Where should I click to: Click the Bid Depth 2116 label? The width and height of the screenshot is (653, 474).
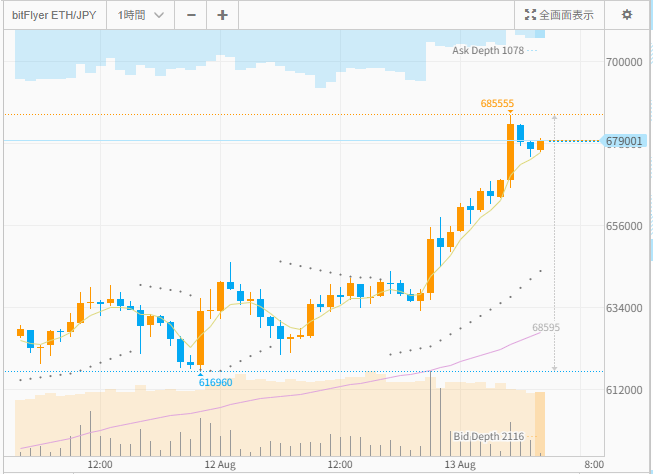pyautogui.click(x=489, y=436)
